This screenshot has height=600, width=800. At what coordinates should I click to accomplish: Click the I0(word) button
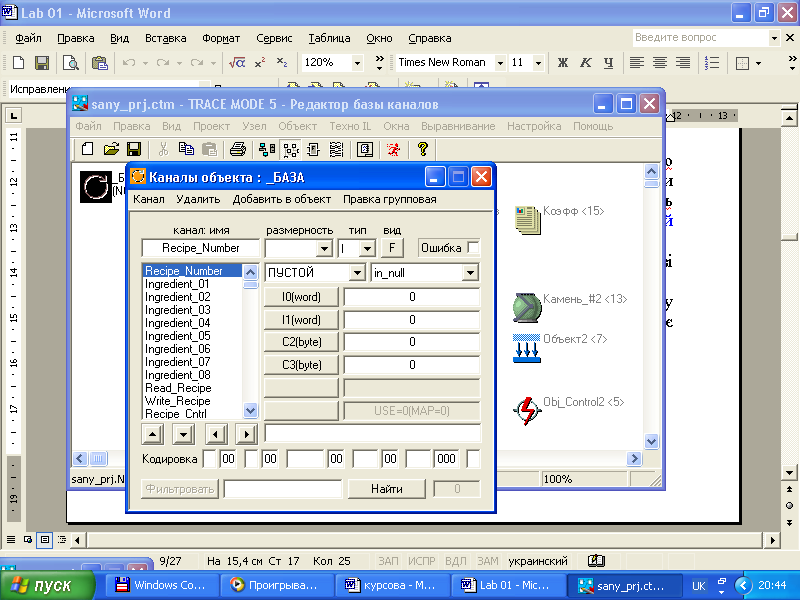pos(301,296)
